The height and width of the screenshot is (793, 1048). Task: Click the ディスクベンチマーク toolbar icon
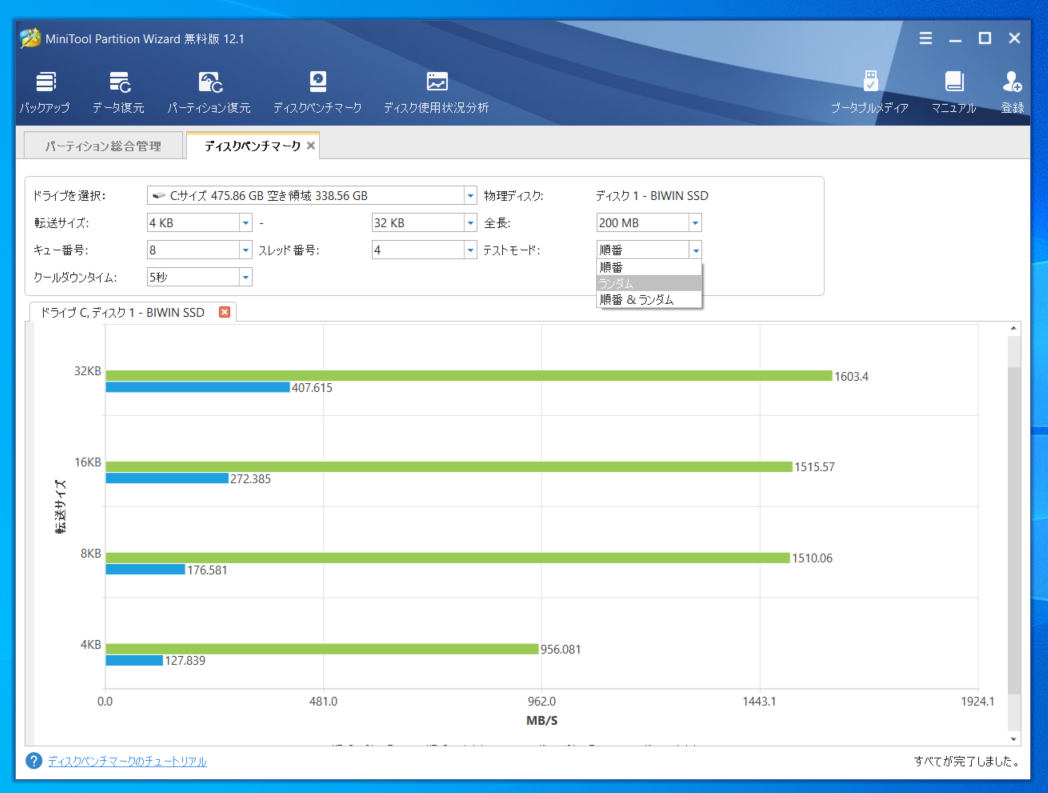317,90
